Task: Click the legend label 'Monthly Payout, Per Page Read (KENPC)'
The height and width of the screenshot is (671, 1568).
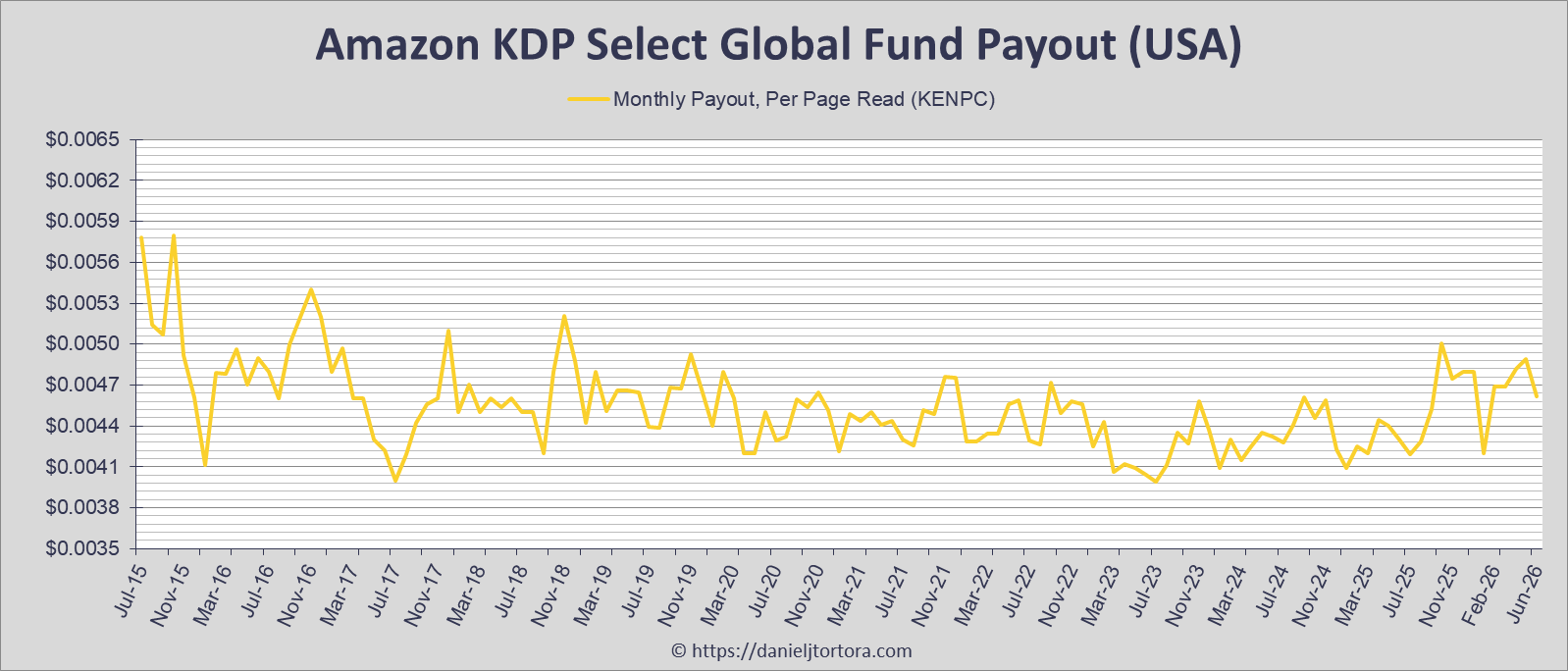Action: pos(805,99)
